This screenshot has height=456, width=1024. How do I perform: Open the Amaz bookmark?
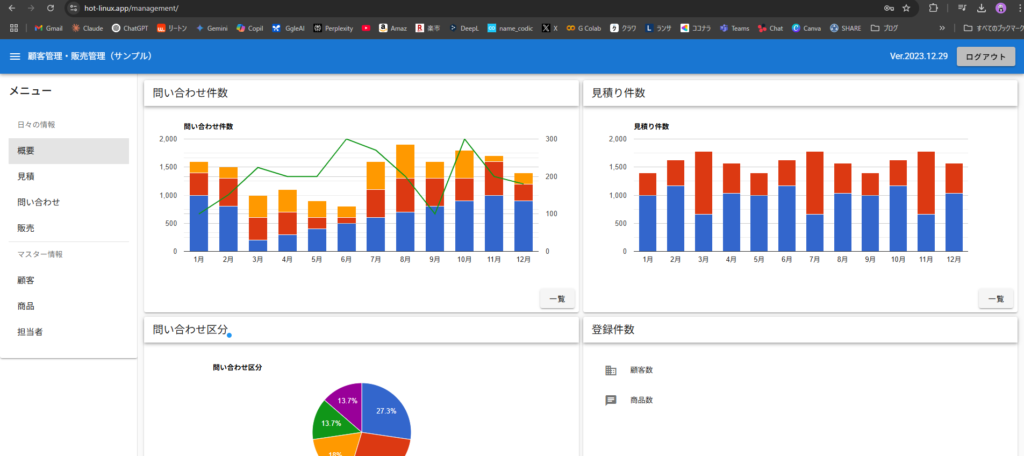[392, 28]
